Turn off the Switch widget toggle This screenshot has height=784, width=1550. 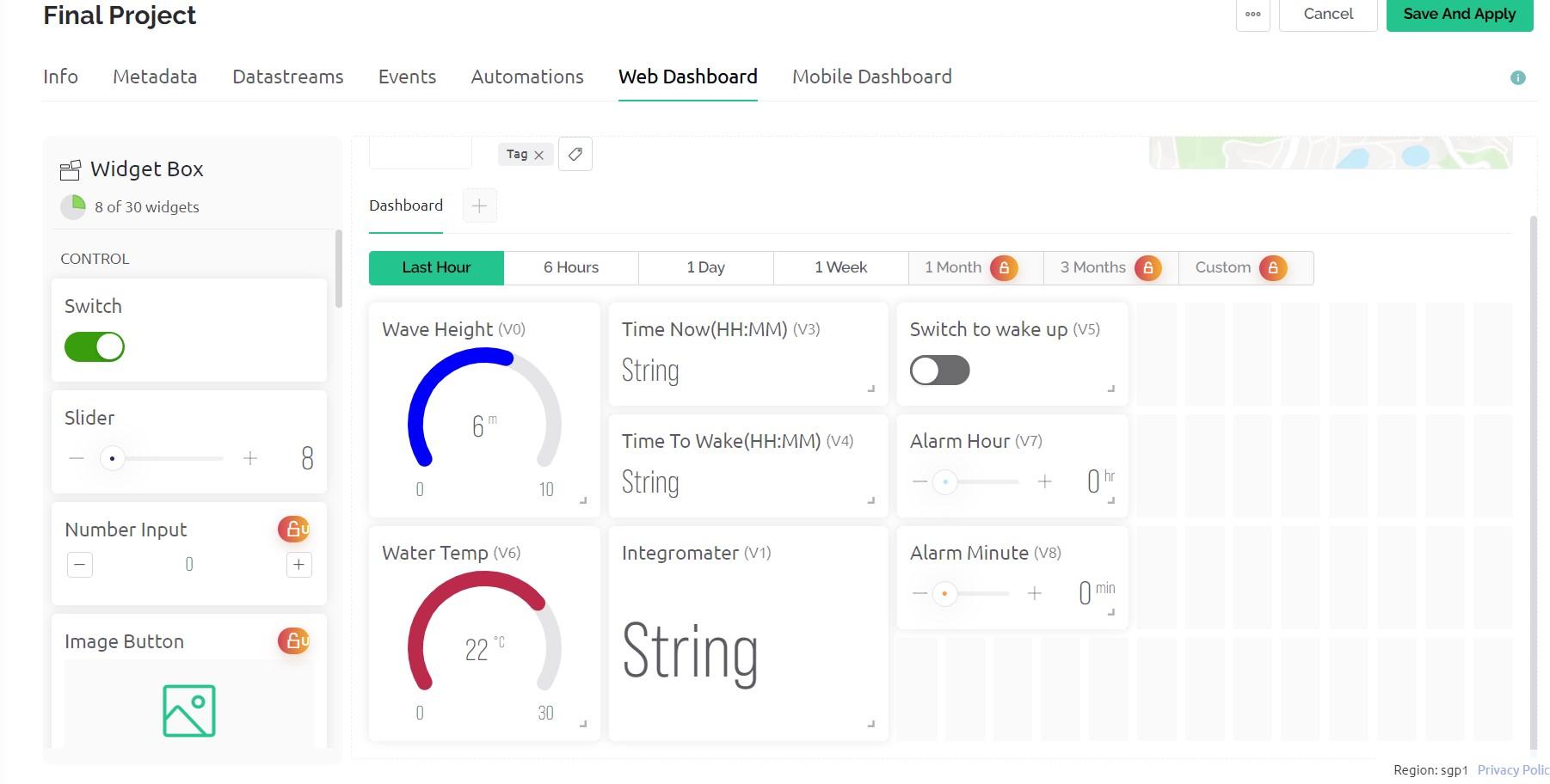pyautogui.click(x=94, y=346)
